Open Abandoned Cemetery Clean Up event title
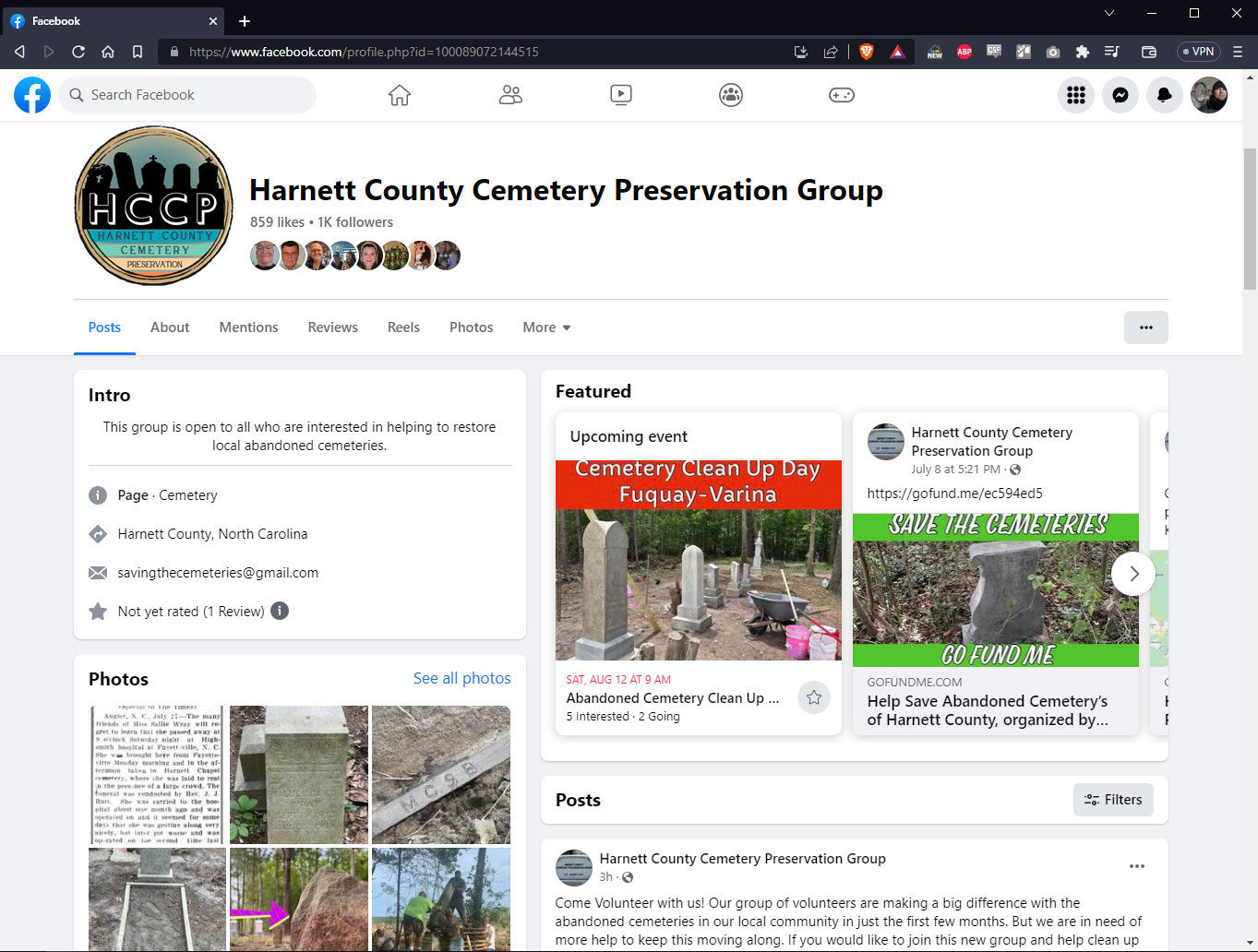The width and height of the screenshot is (1258, 952). click(x=674, y=698)
